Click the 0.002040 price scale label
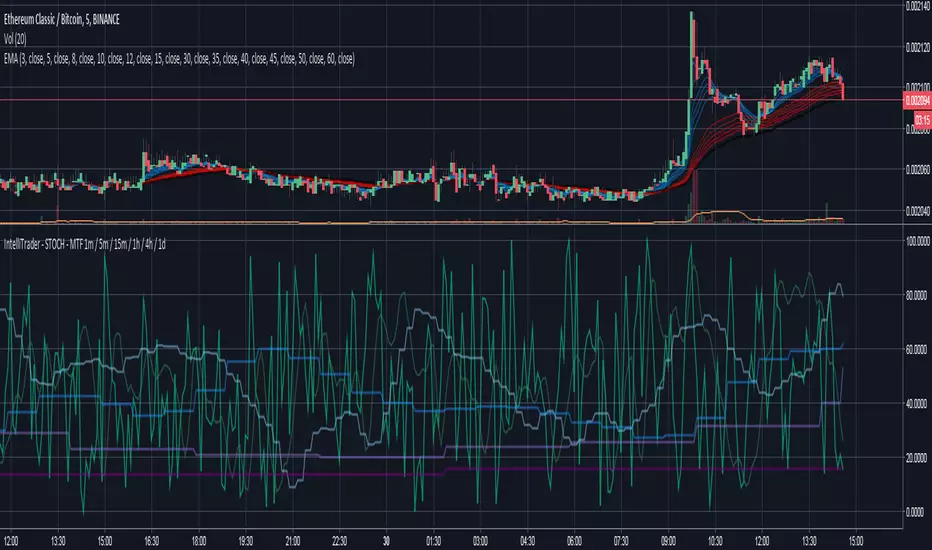This screenshot has width=932, height=550. coord(918,210)
